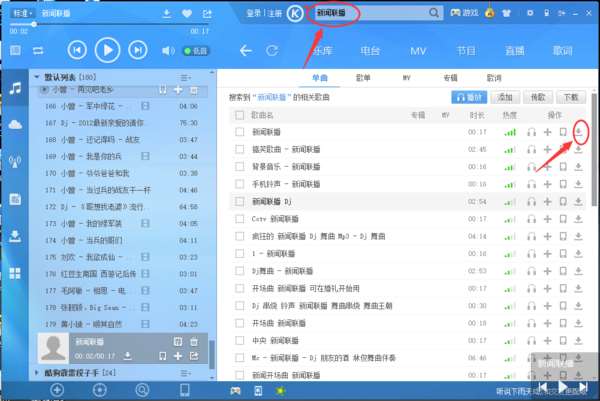Share the current song from top bar
This screenshot has width=600, height=401.
(x=207, y=14)
